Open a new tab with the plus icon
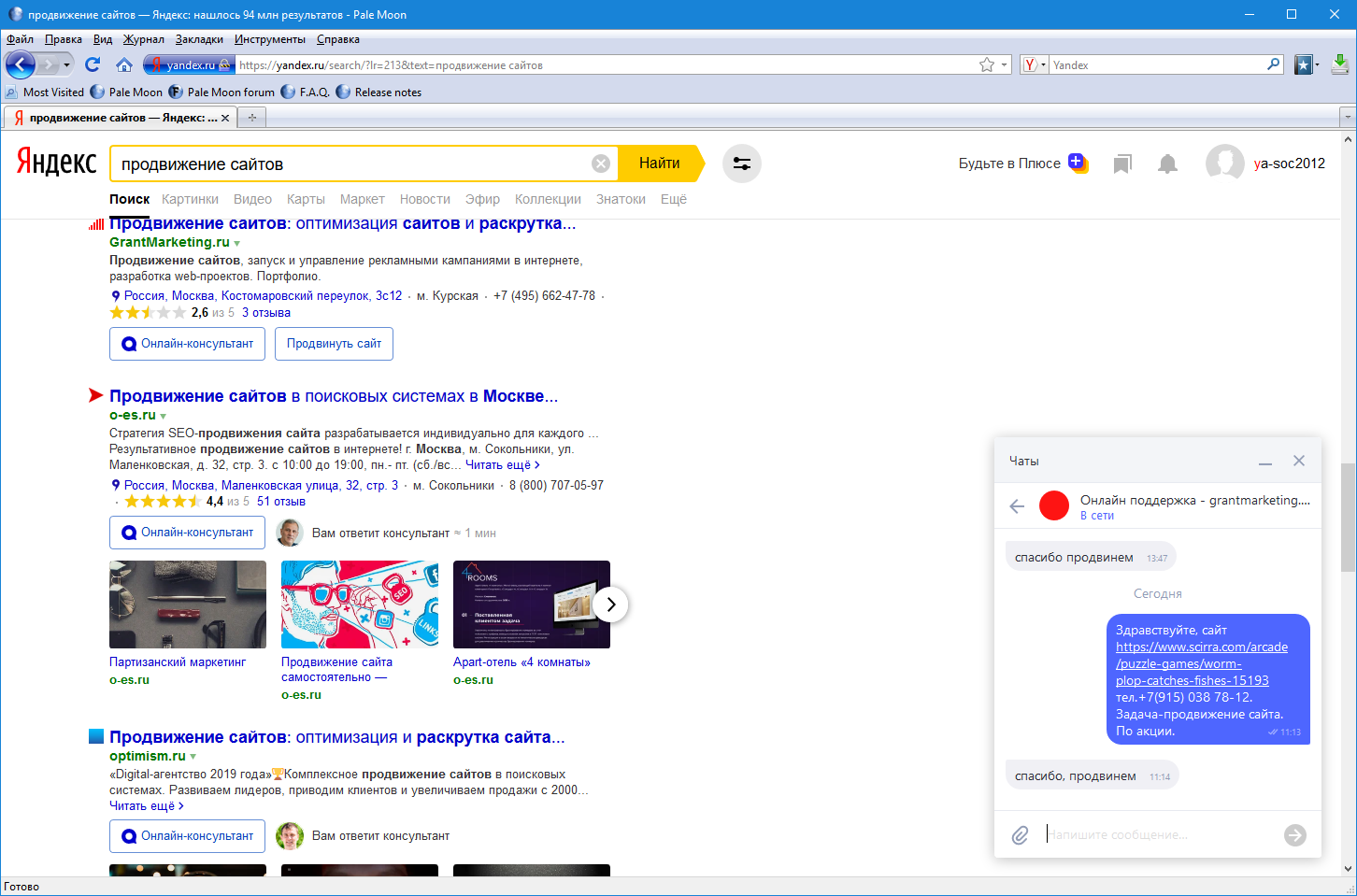The height and width of the screenshot is (896, 1357). [251, 118]
